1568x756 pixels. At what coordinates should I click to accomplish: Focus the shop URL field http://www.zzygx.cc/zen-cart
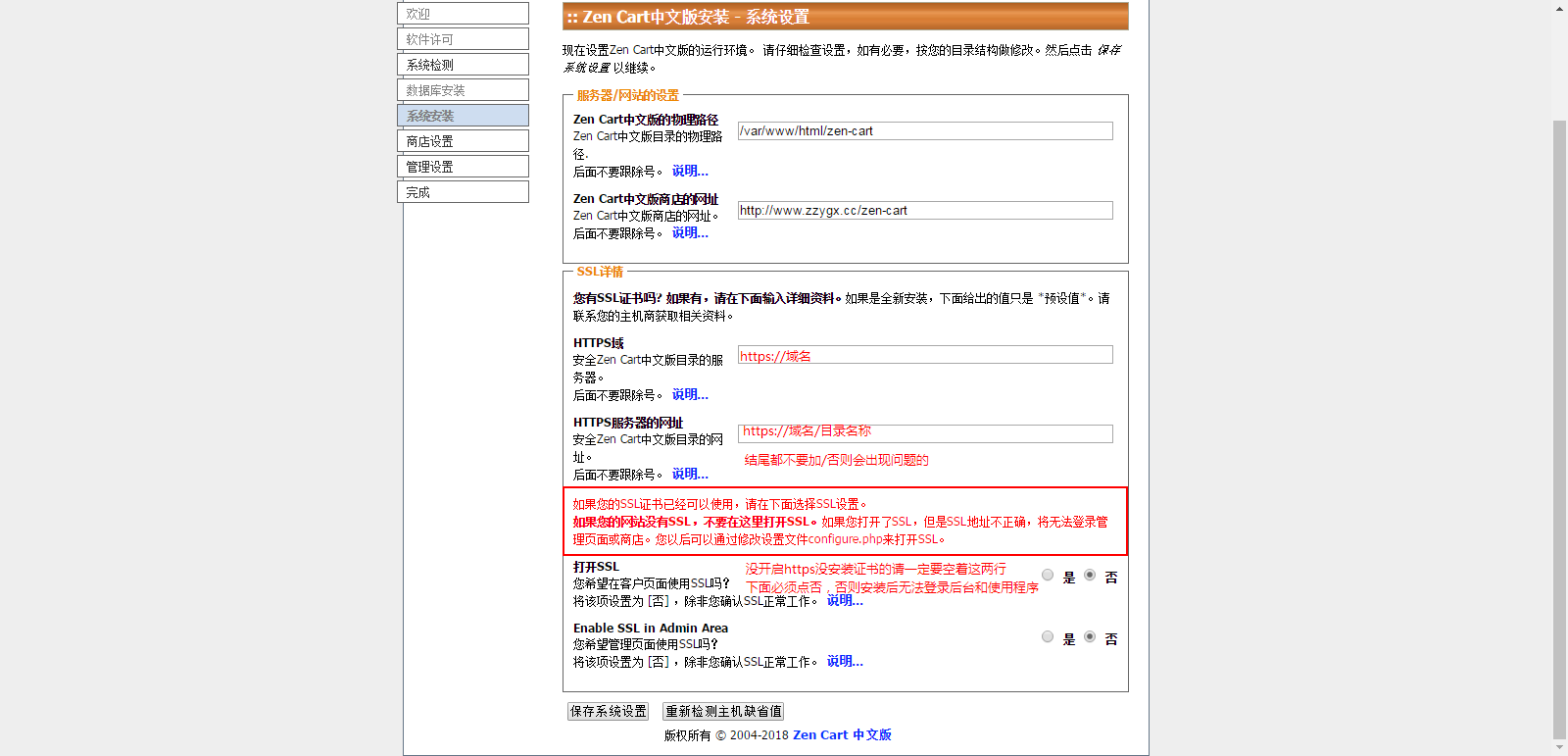tap(925, 210)
